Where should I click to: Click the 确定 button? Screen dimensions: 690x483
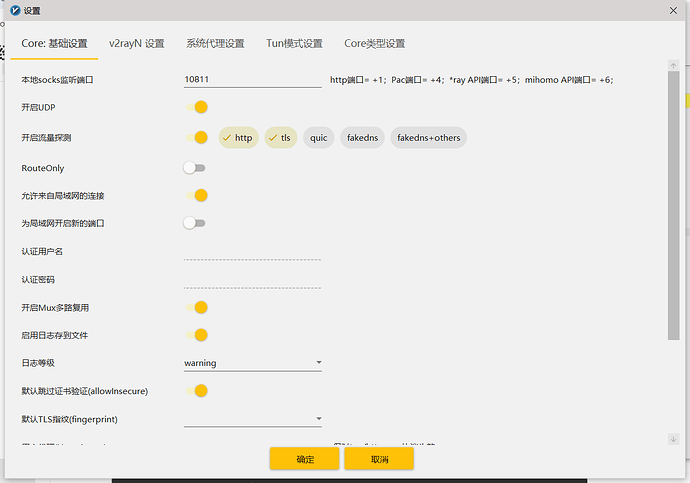[x=305, y=459]
